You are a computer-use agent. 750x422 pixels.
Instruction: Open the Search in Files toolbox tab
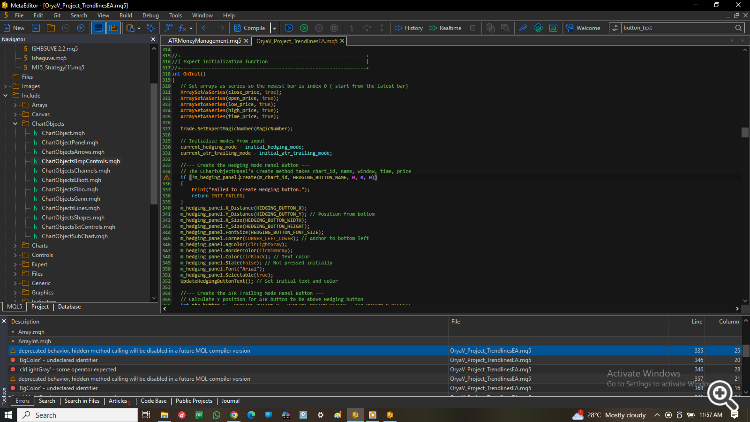[81, 401]
